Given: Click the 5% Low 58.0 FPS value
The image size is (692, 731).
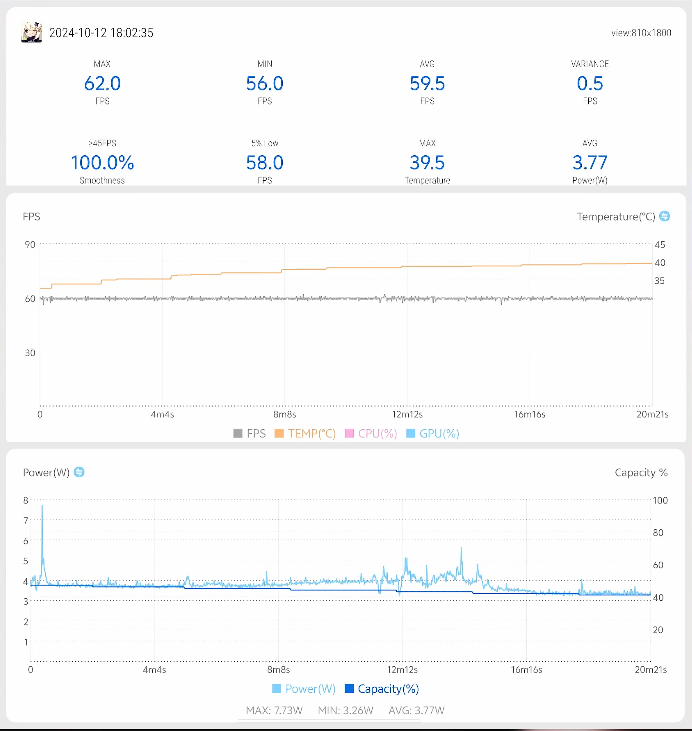Looking at the screenshot, I should pyautogui.click(x=265, y=162).
